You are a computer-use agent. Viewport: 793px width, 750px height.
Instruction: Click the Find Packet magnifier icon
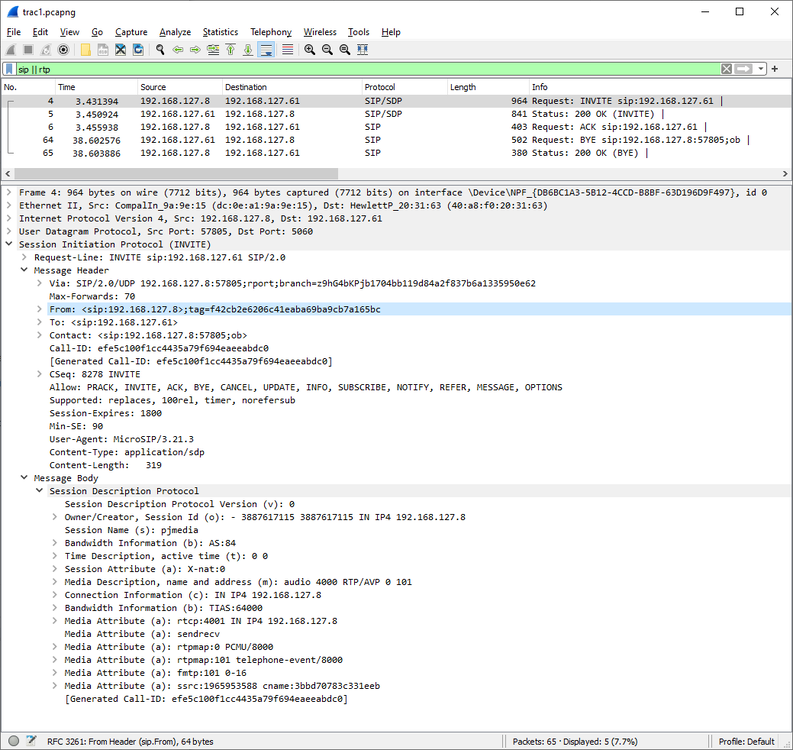click(160, 49)
